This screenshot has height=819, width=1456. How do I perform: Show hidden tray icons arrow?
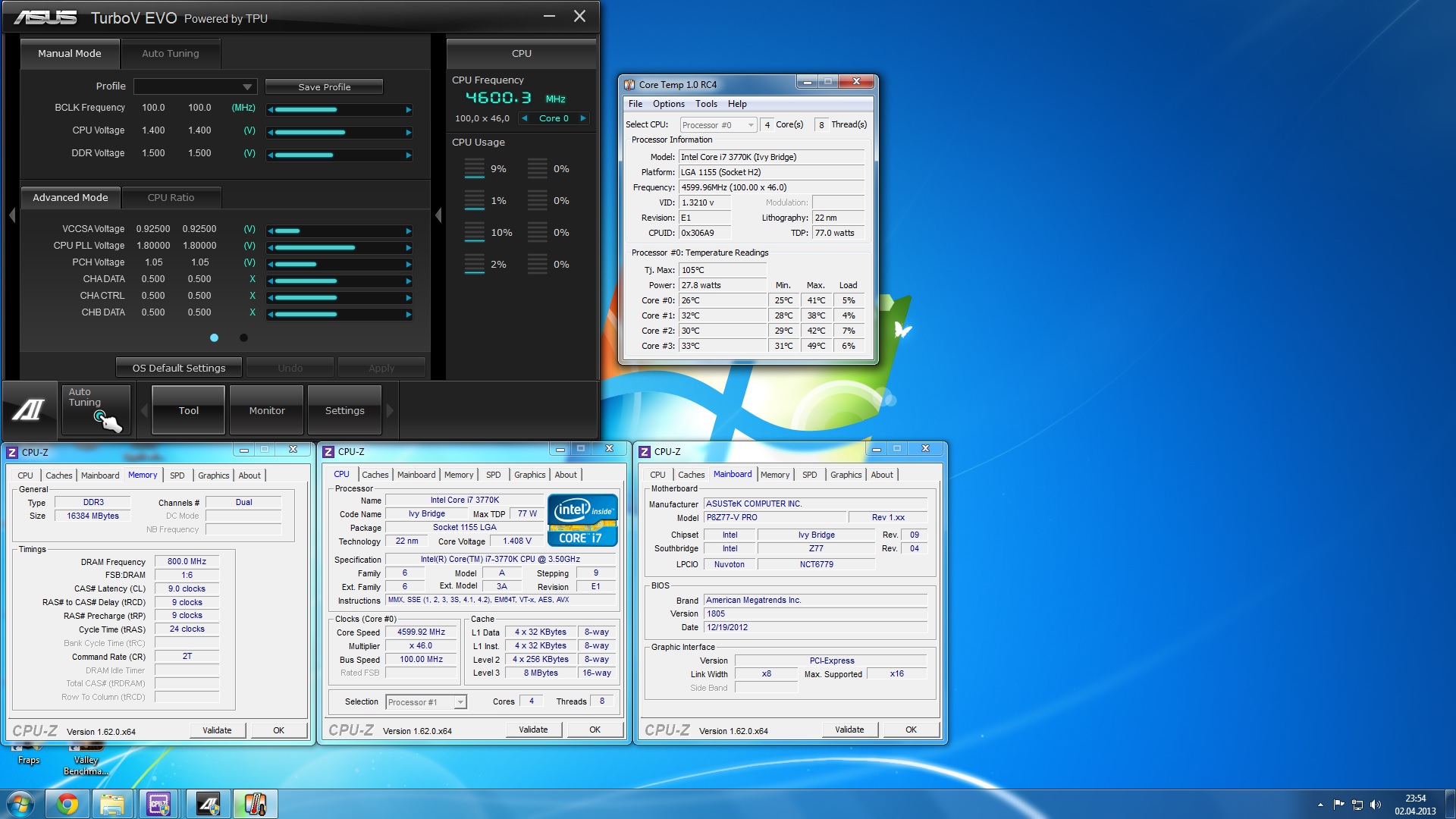coord(1320,805)
